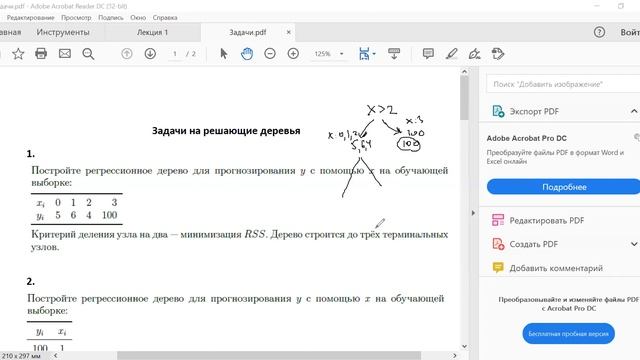This screenshot has width=640, height=360.
Task: Open the Окно menu
Action: pyautogui.click(x=138, y=18)
